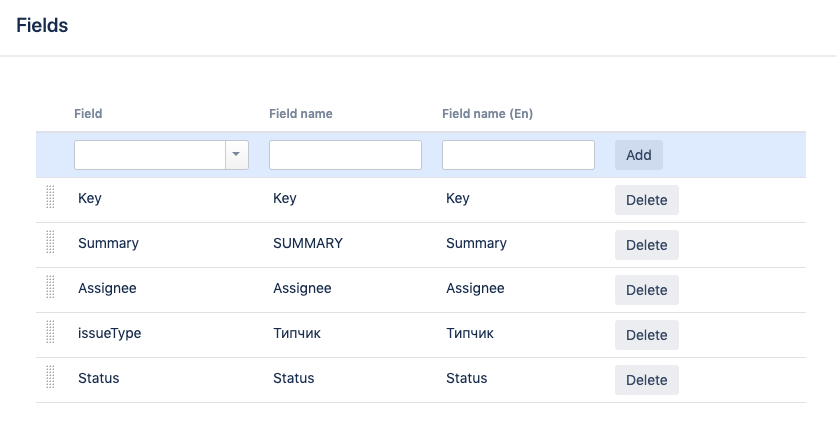Click the Assignee row drag handle

50,288
